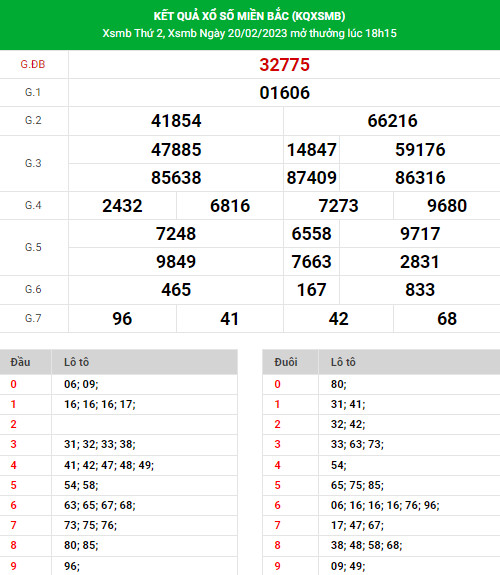
Task: Select the Đầu row with digit 4
Action: click(x=118, y=465)
